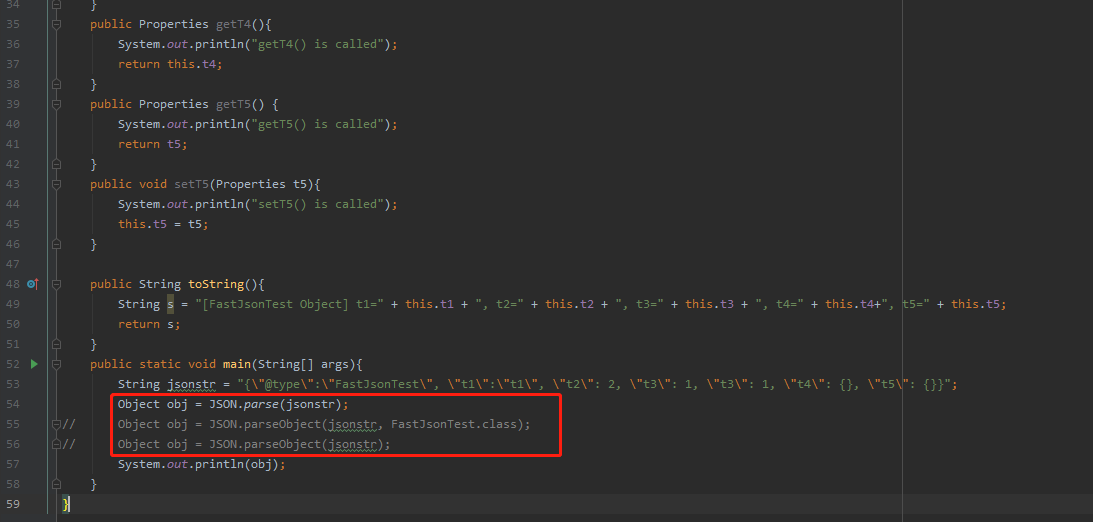Click the commented parseObject with FastJsonTest.class line
1093x522 pixels.
pyautogui.click(x=324, y=424)
